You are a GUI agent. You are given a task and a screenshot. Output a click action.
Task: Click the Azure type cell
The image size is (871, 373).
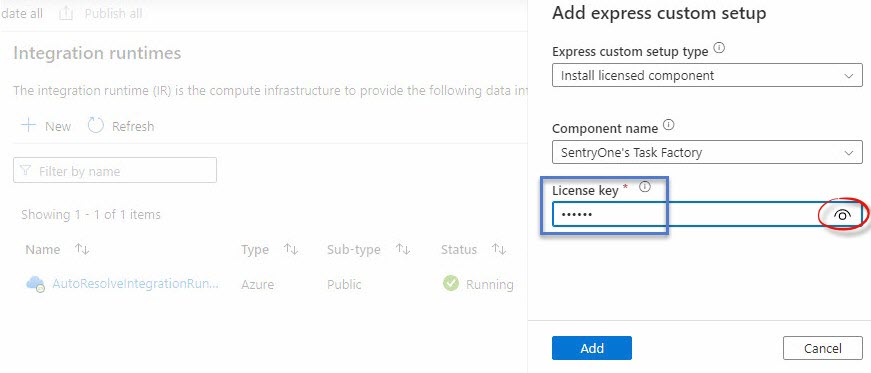(x=257, y=285)
